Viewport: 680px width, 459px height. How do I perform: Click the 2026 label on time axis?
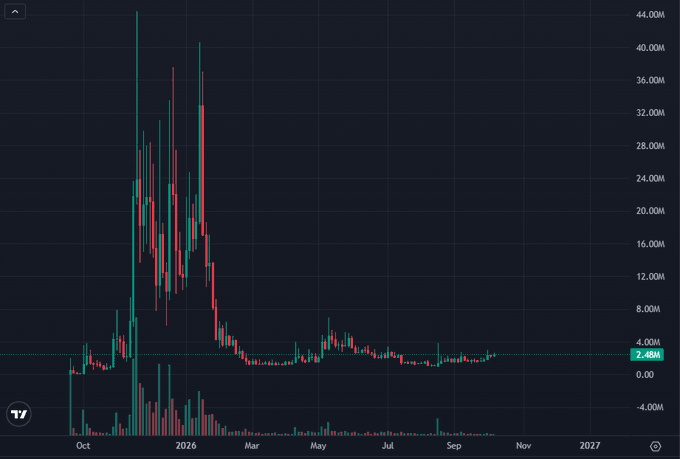pos(186,446)
